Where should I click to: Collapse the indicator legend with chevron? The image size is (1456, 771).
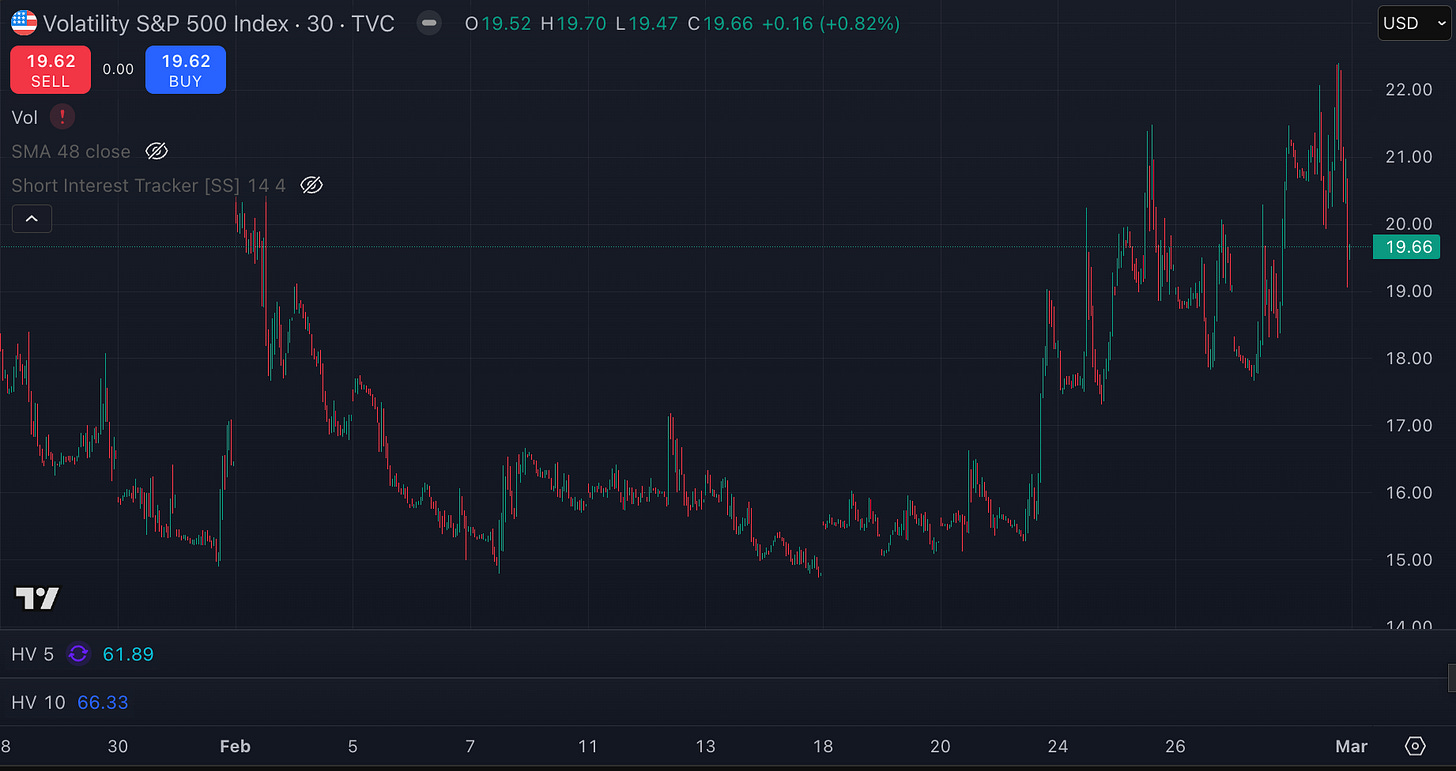coord(32,218)
